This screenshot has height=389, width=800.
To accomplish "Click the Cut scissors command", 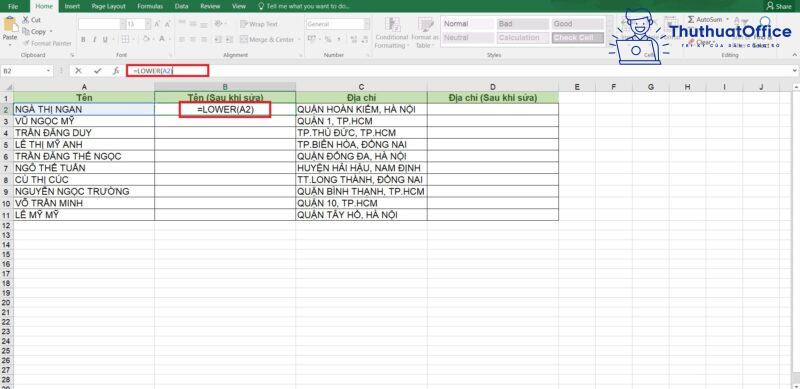I will tap(32, 19).
